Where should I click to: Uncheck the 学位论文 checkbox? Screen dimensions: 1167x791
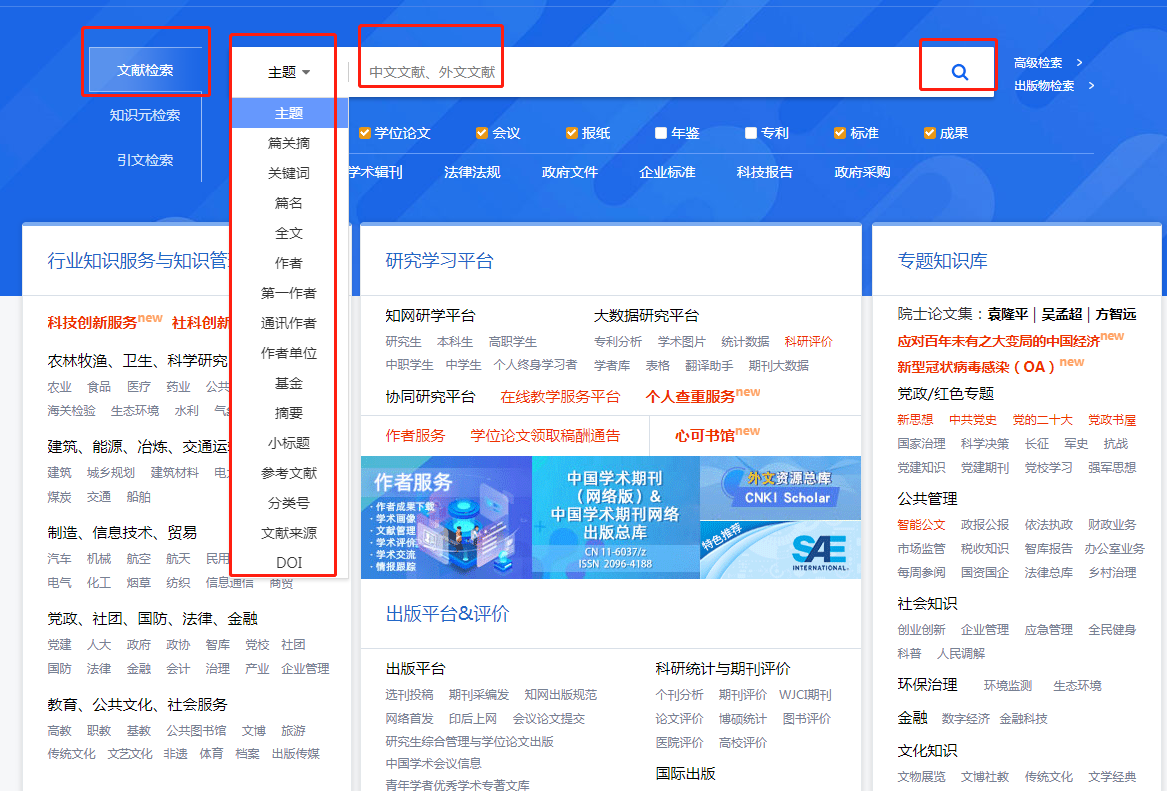pyautogui.click(x=365, y=133)
